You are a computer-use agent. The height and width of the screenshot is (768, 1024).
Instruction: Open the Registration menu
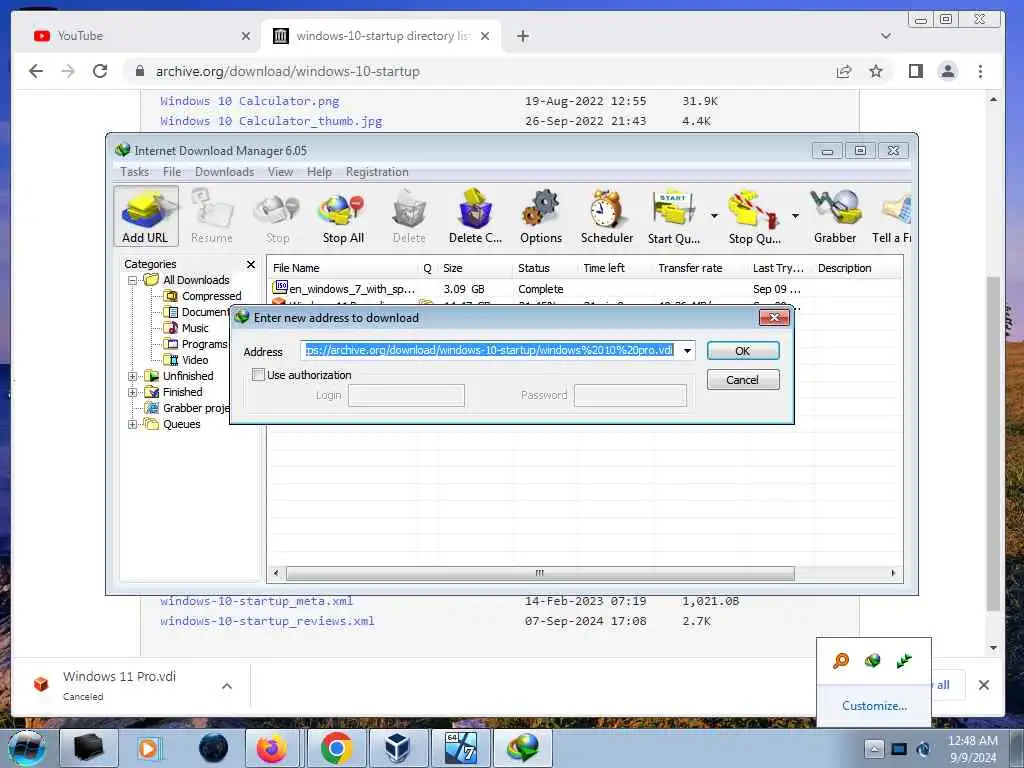(x=377, y=172)
